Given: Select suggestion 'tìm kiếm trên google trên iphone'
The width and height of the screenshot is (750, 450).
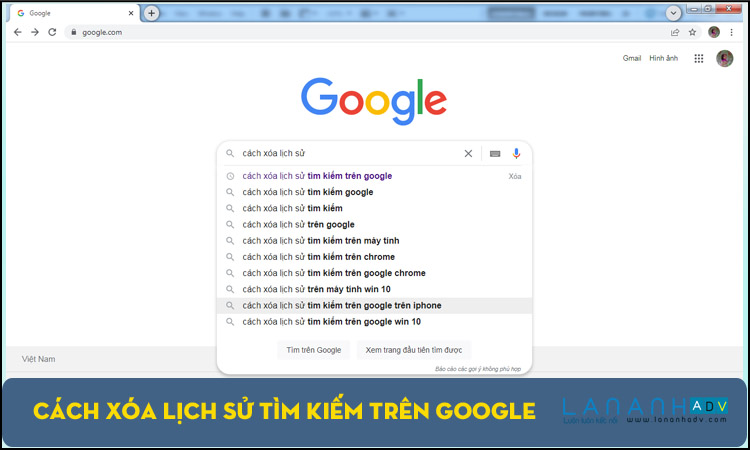Looking at the screenshot, I should coord(374,306).
